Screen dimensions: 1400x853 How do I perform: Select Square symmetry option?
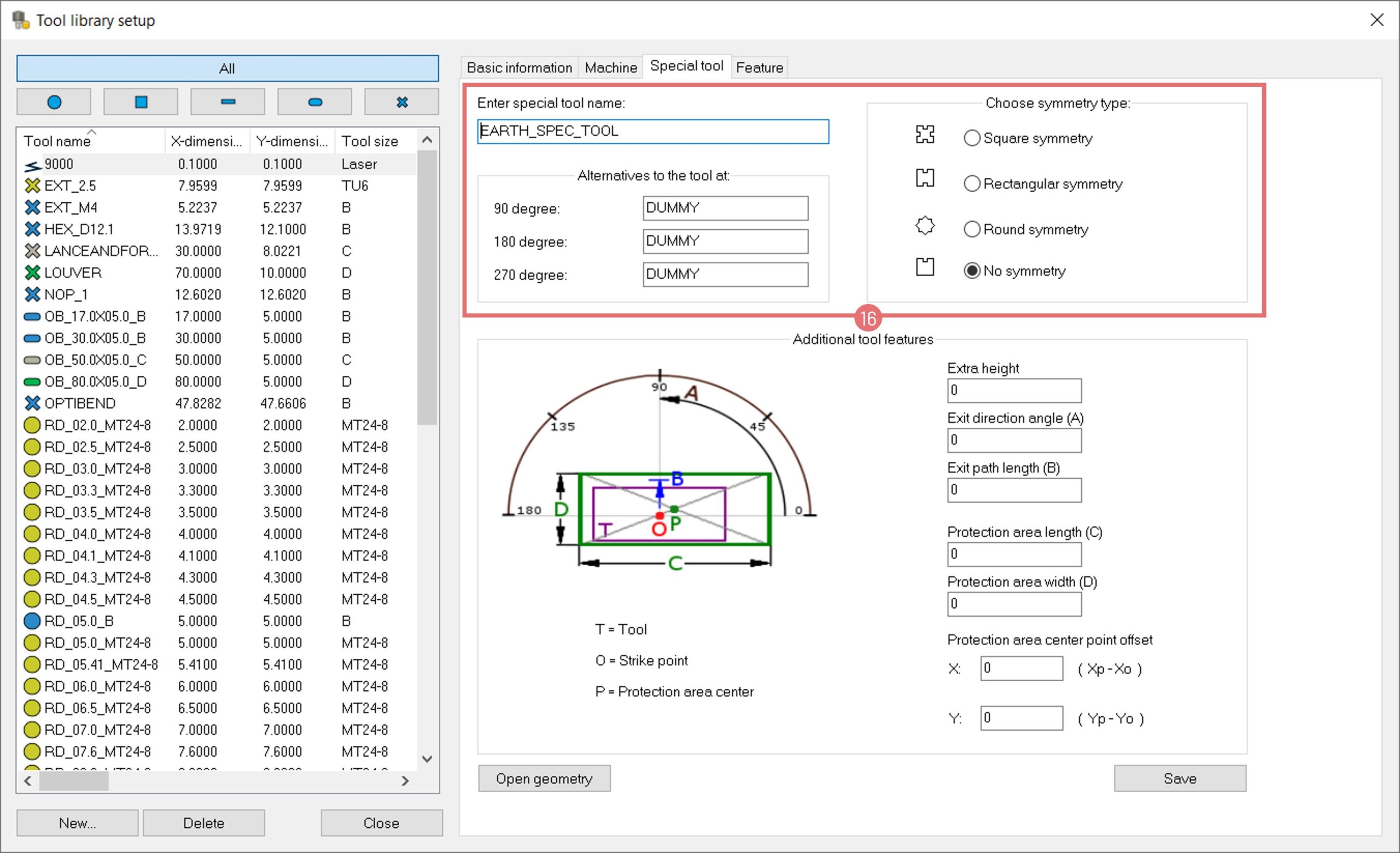[x=972, y=138]
